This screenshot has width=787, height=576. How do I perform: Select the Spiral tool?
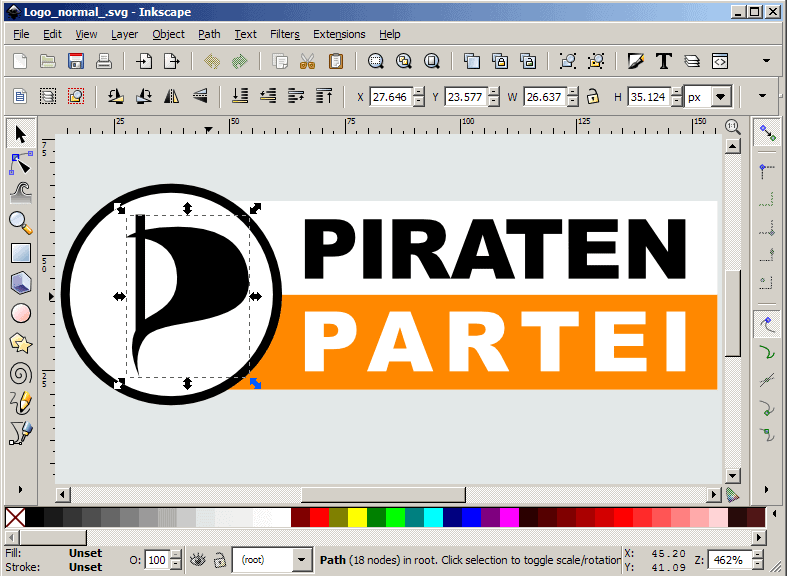pos(21,373)
